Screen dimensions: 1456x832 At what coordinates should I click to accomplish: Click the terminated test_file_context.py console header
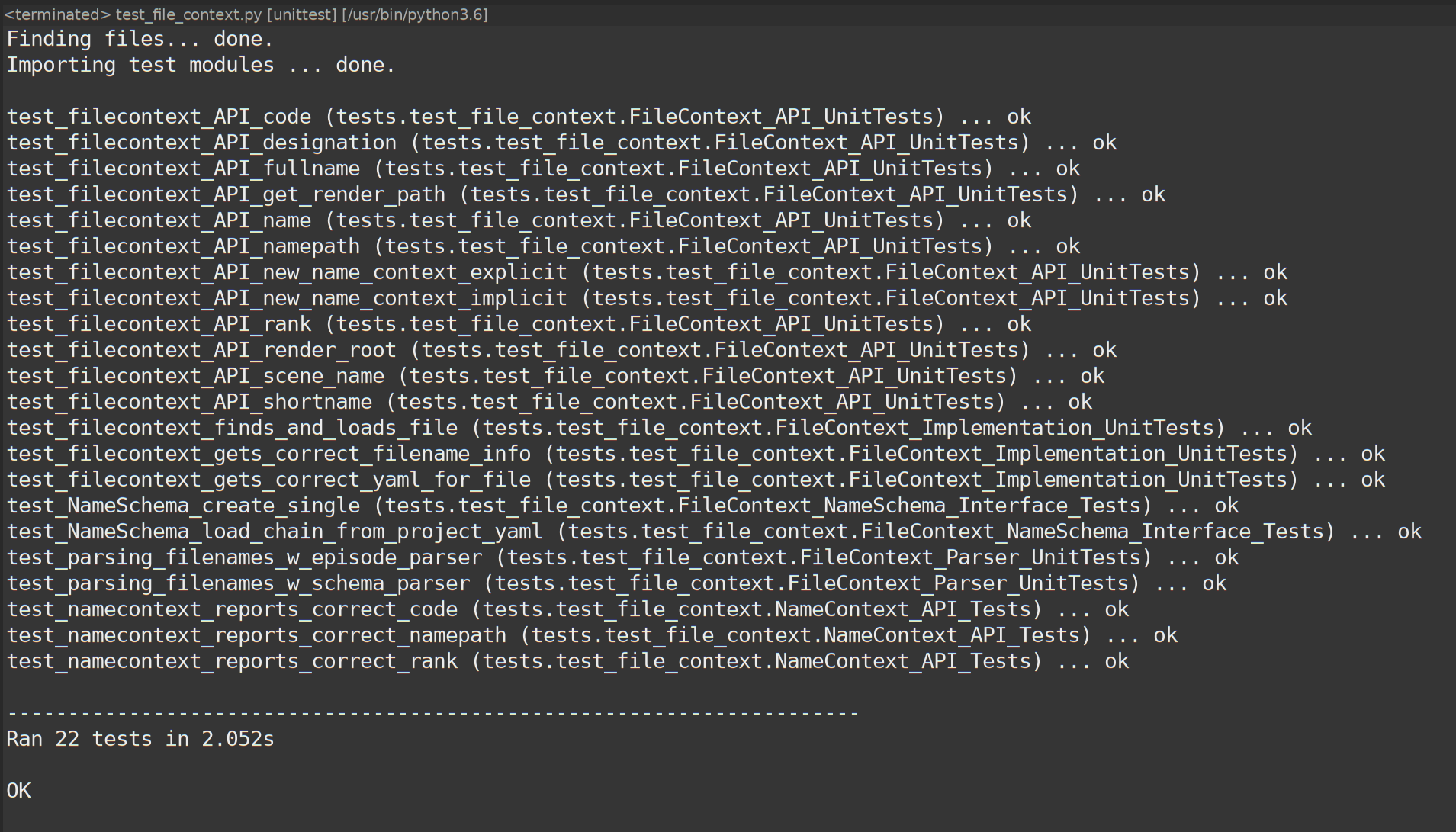(x=246, y=14)
